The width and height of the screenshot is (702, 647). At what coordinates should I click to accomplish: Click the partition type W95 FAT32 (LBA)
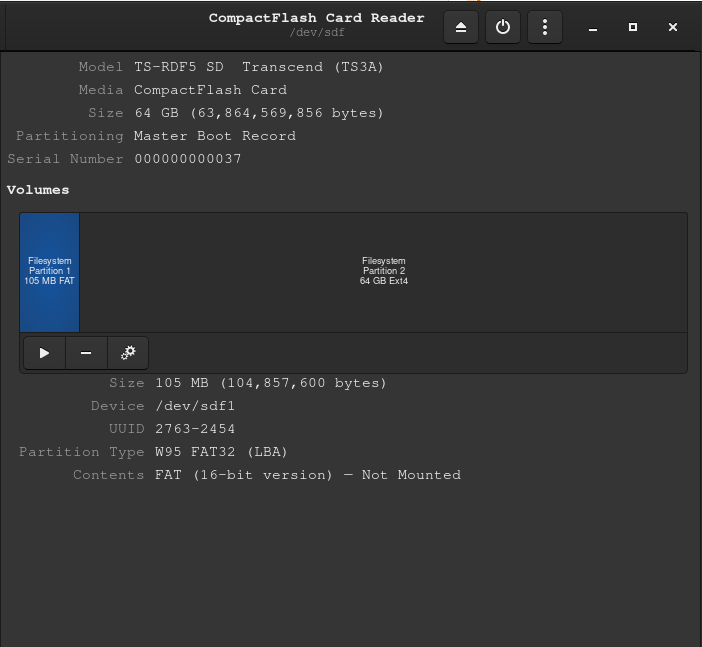coord(221,452)
